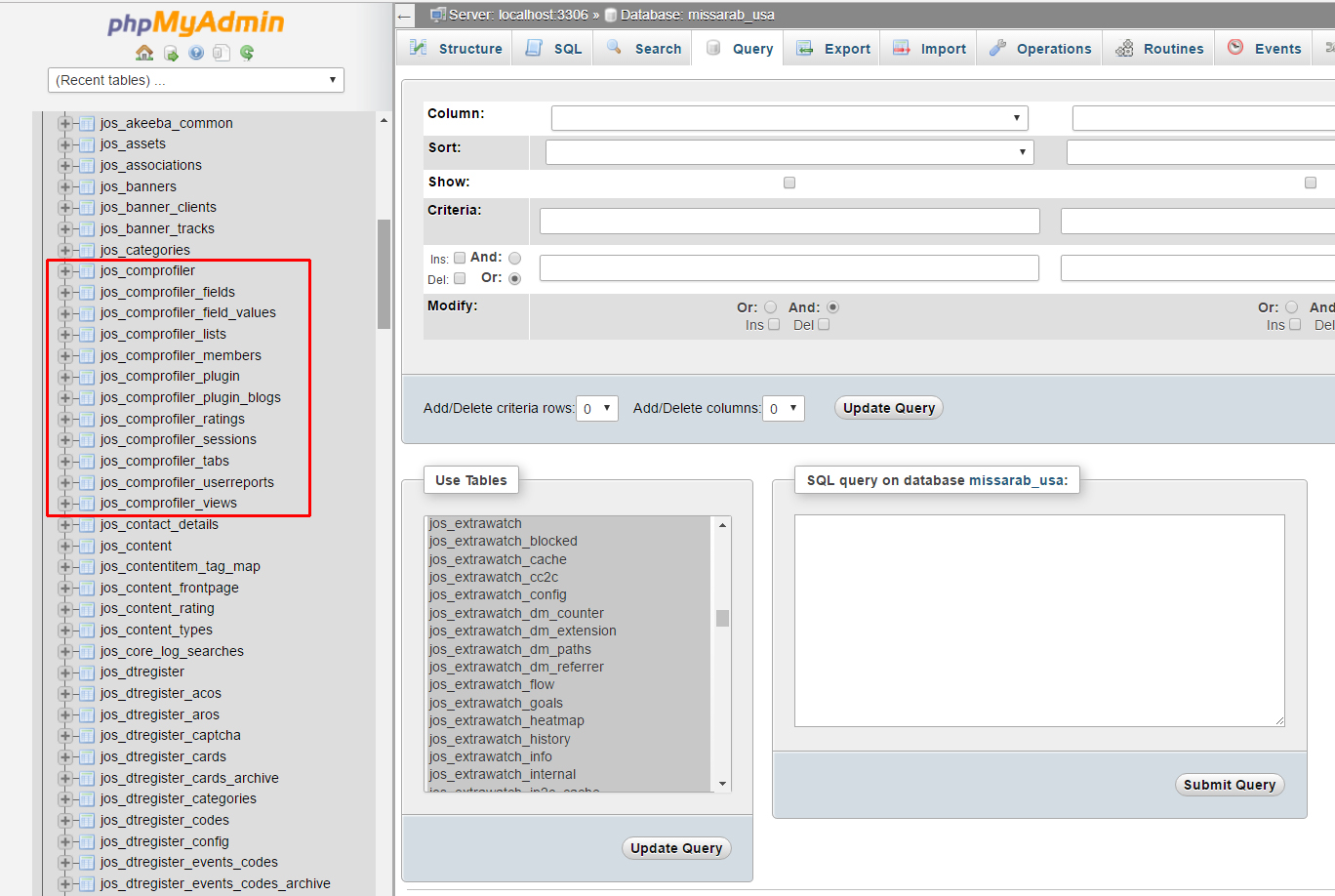The width and height of the screenshot is (1335, 896).
Task: Click the Submit Query button
Action: tap(1230, 785)
